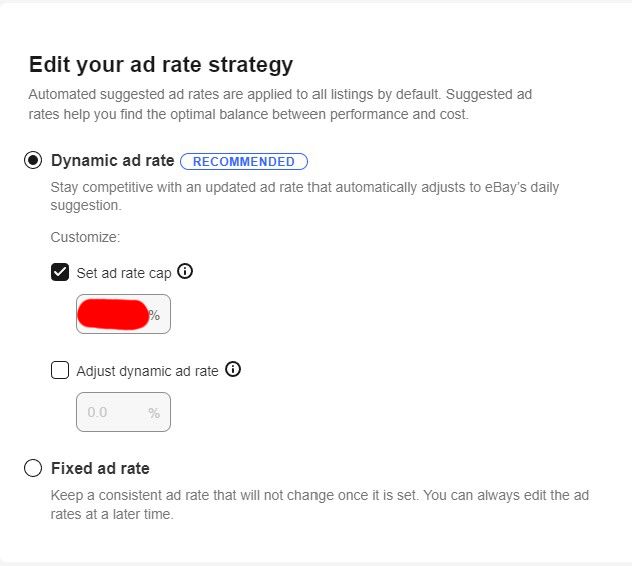The width and height of the screenshot is (632, 566).
Task: Click the info icon beside Set ad rate cap
Action: 185,271
